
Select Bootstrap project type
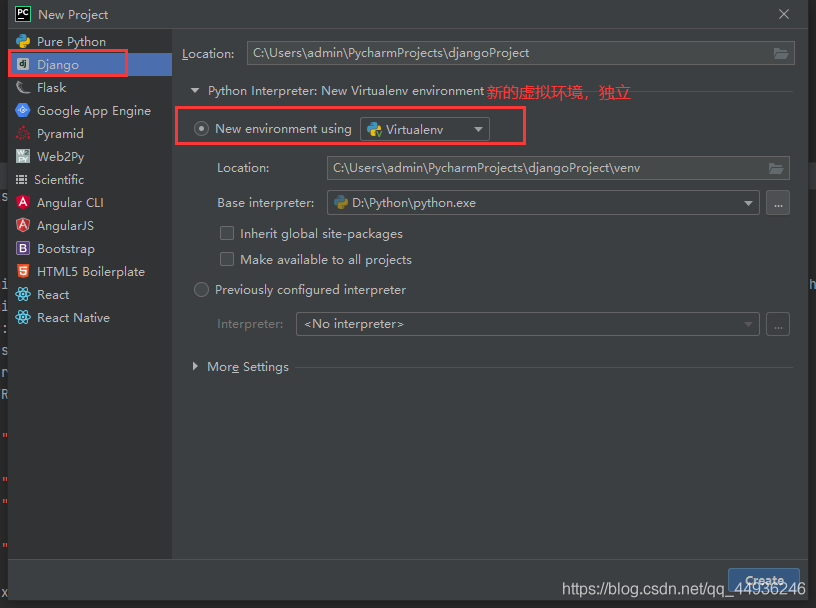point(90,248)
